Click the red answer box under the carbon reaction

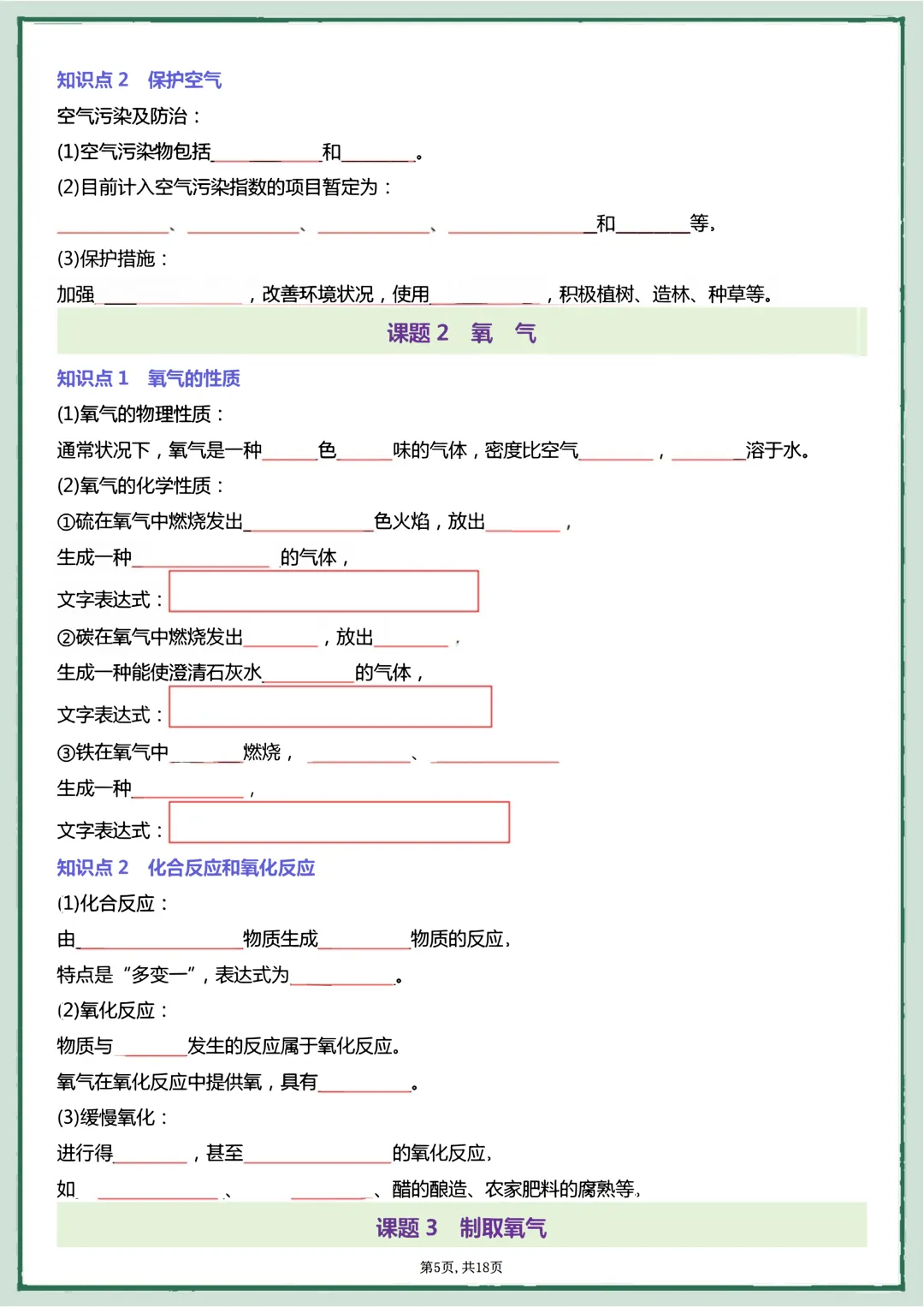point(330,707)
